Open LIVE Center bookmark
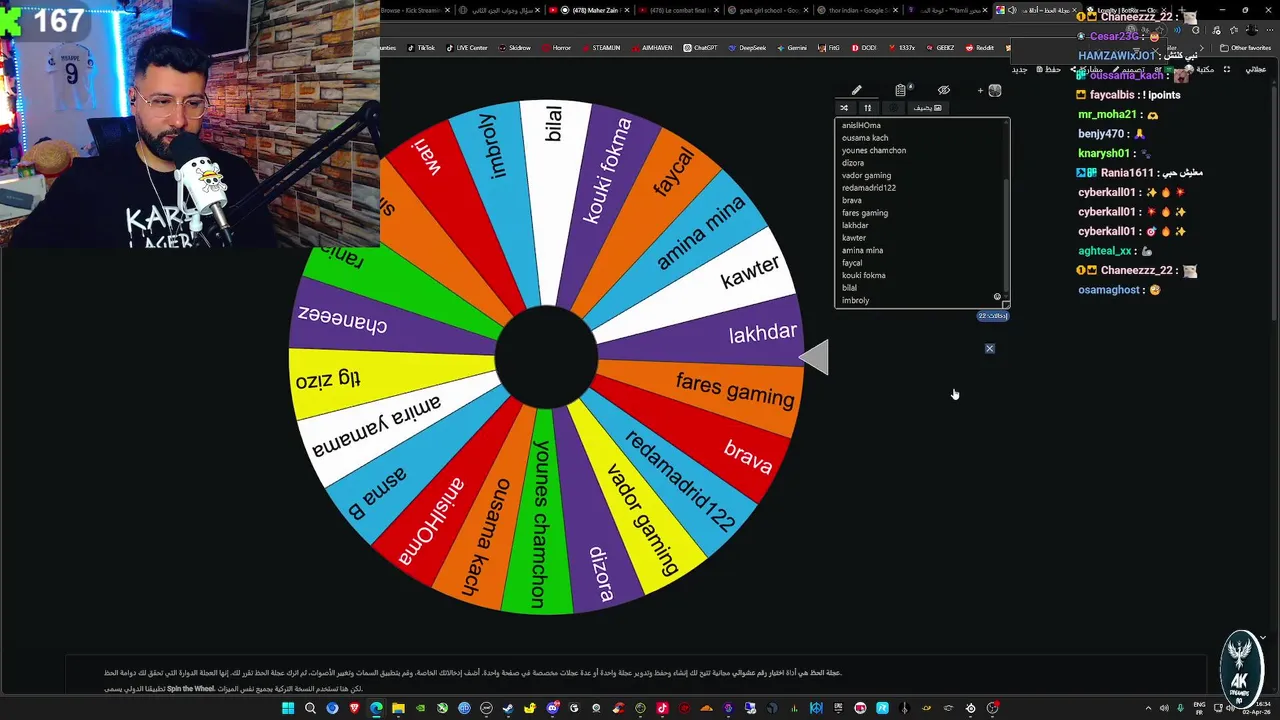This screenshot has width=1280, height=720. click(x=466, y=47)
